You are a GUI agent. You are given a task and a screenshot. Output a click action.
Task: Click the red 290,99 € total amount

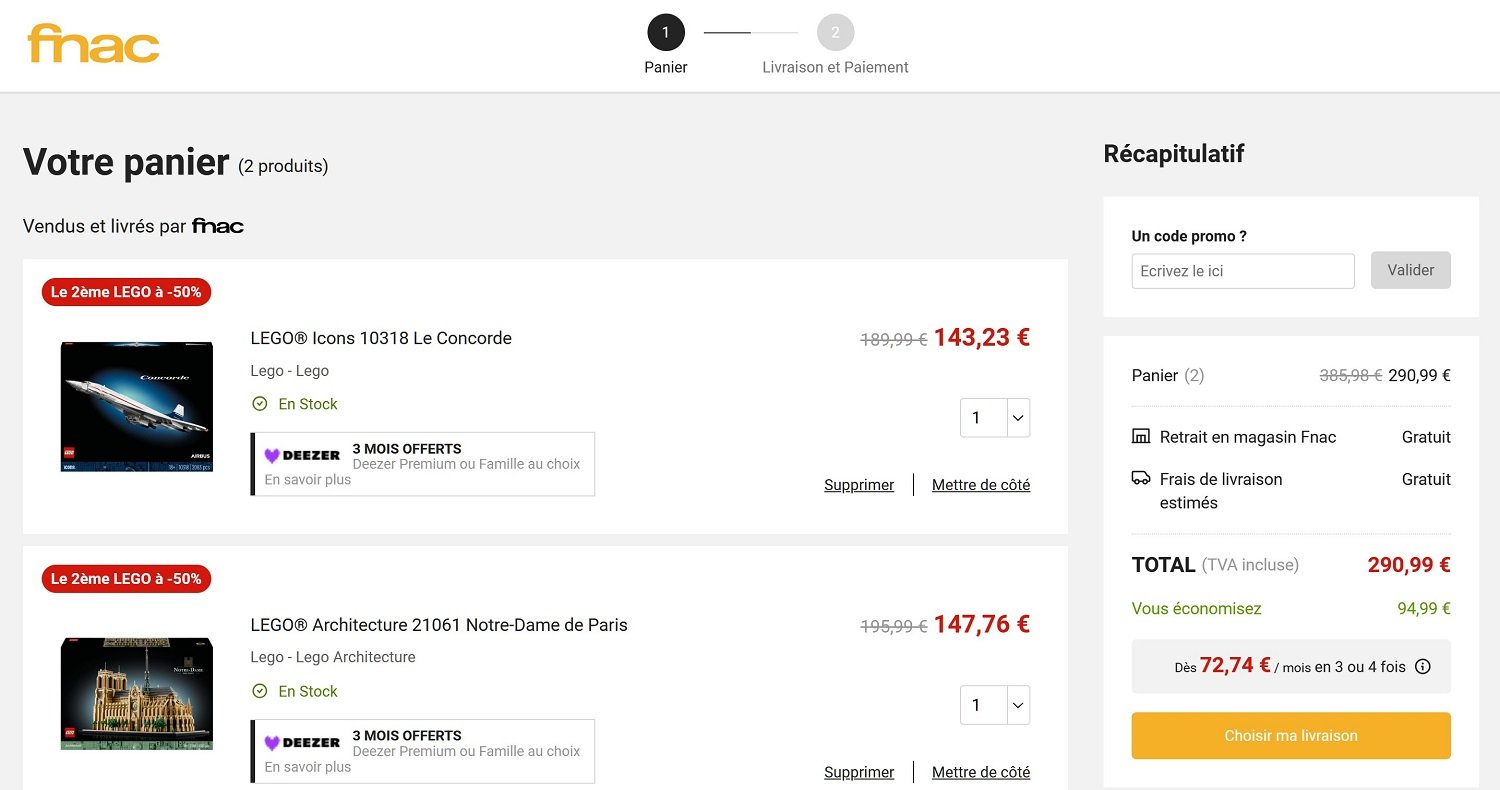pyautogui.click(x=1409, y=565)
